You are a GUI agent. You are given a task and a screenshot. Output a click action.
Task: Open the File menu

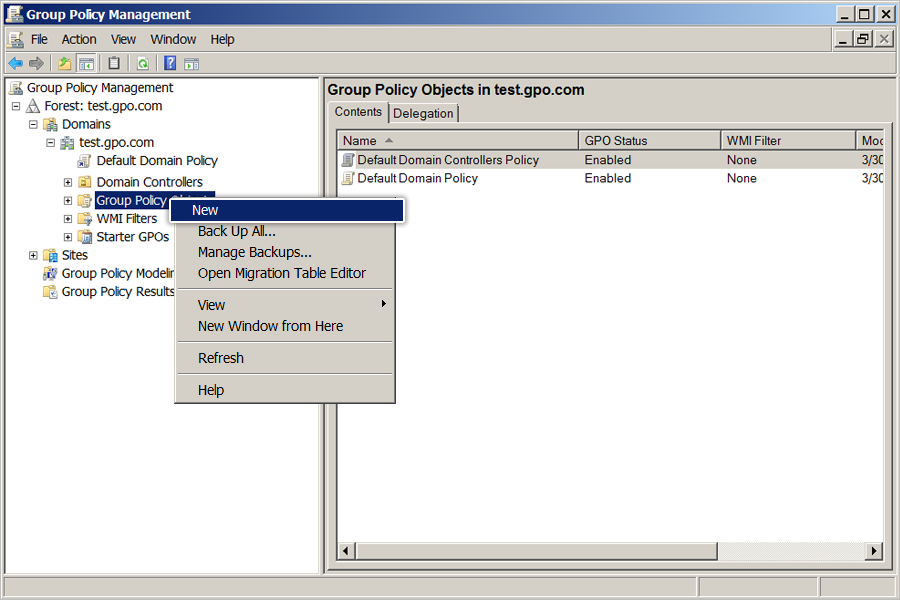39,40
